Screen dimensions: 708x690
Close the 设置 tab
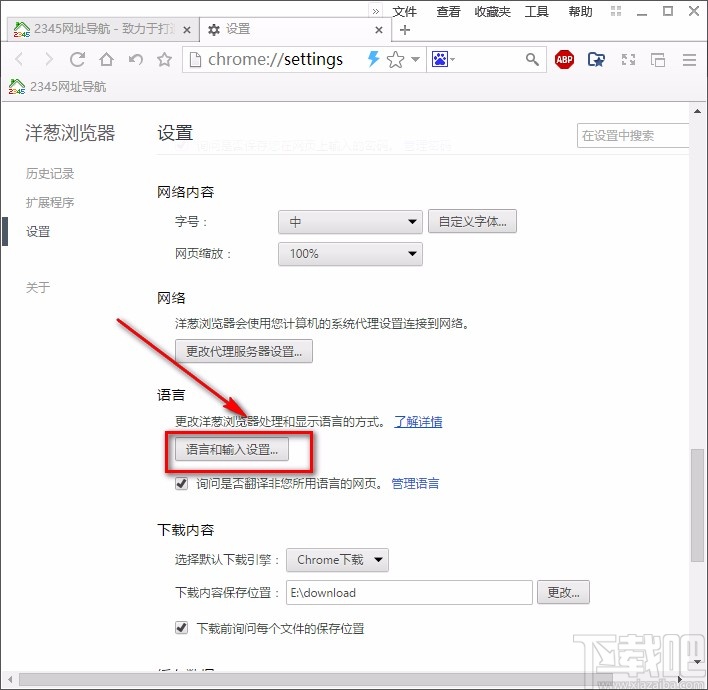click(x=379, y=30)
